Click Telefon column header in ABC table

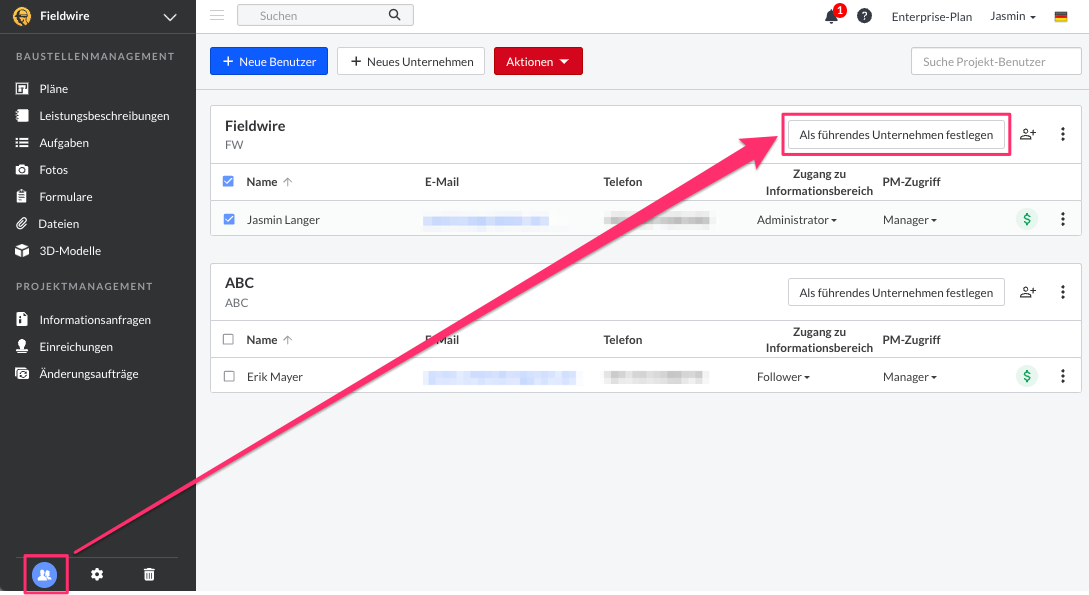coord(623,340)
